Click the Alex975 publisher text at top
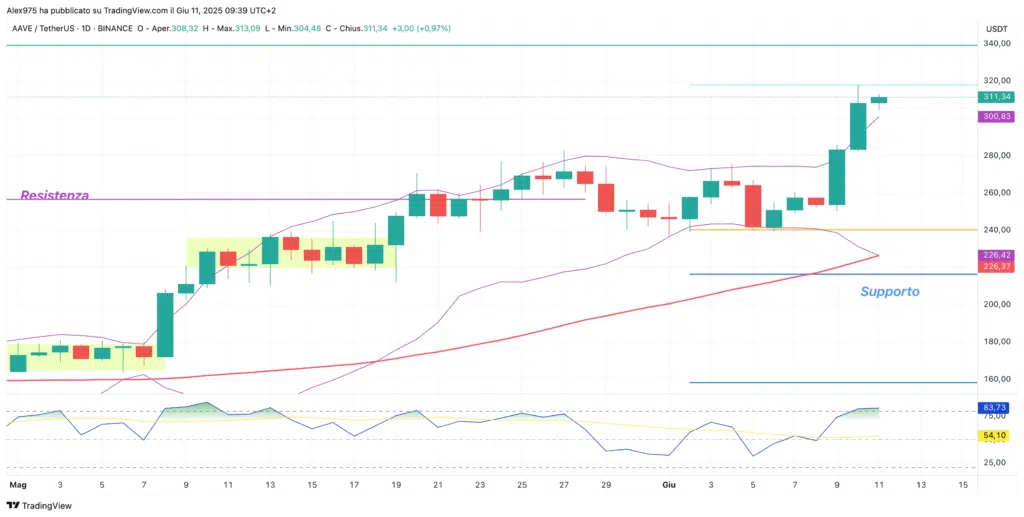 25,9
